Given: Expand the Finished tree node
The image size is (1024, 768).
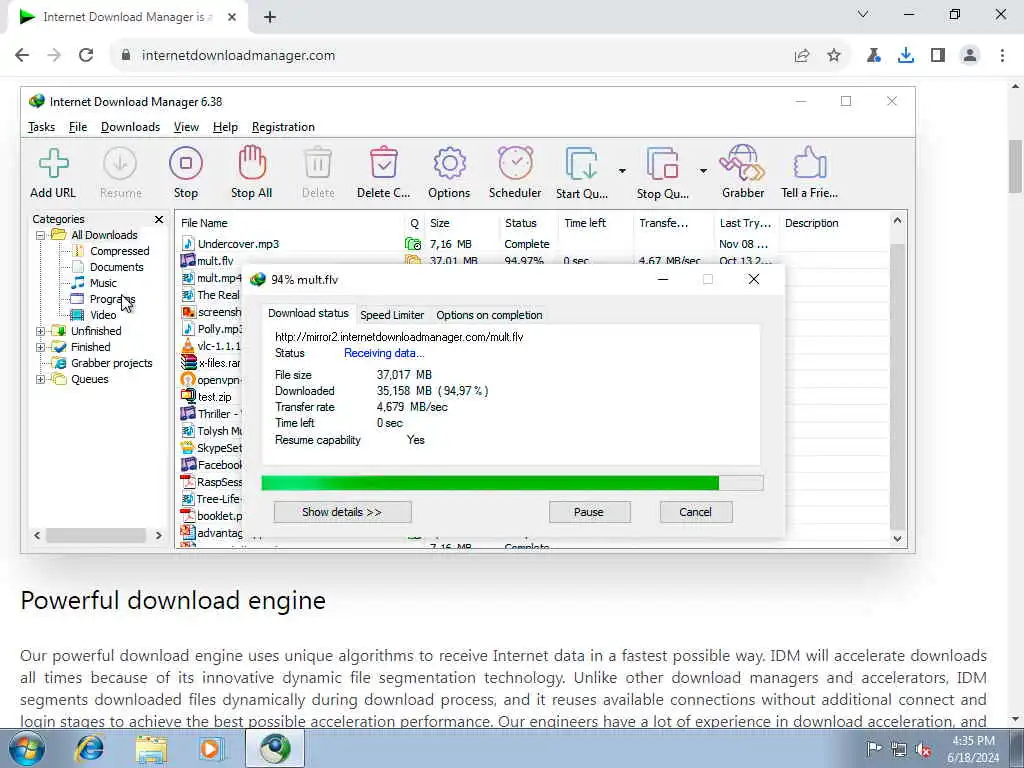Looking at the screenshot, I should (40, 347).
